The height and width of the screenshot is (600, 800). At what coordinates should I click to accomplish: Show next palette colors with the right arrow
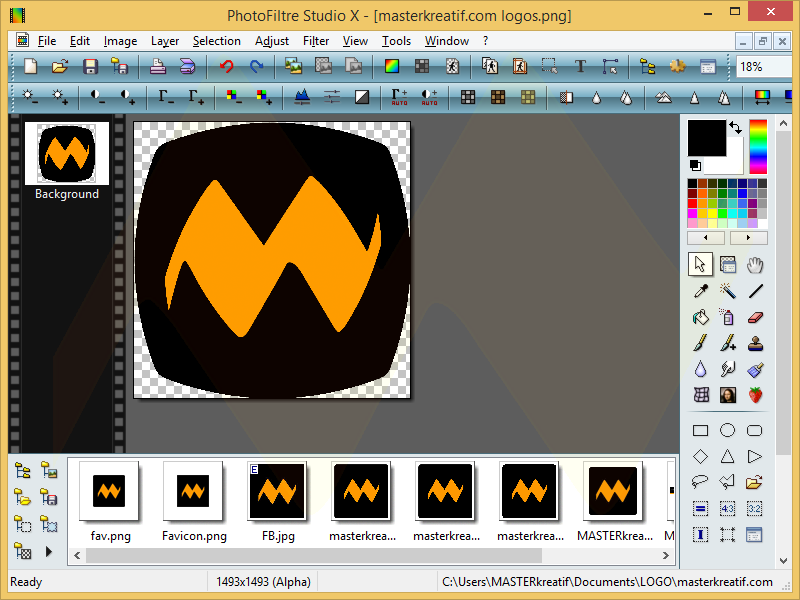coord(748,237)
